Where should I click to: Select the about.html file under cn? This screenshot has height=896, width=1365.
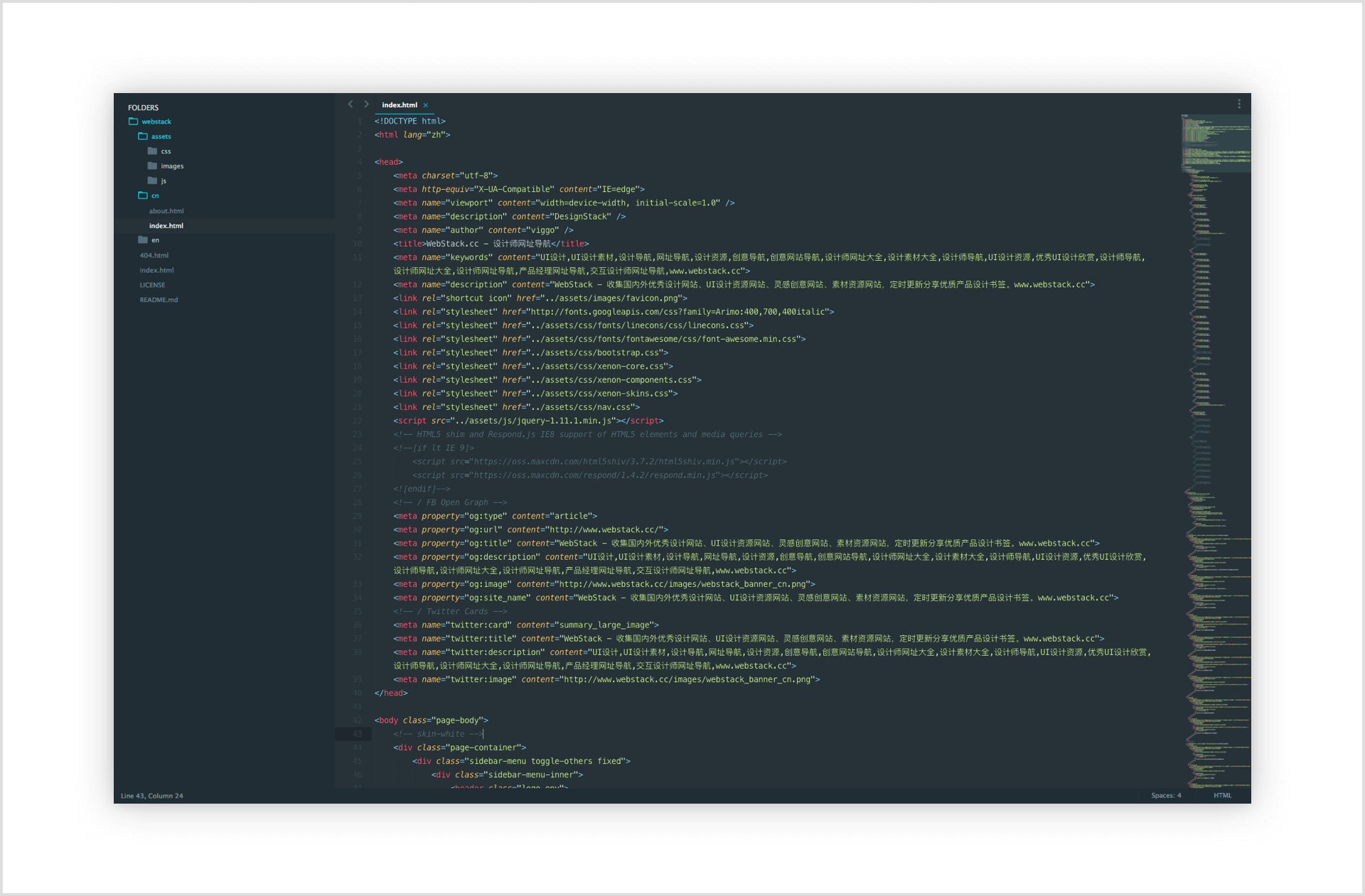tap(166, 210)
